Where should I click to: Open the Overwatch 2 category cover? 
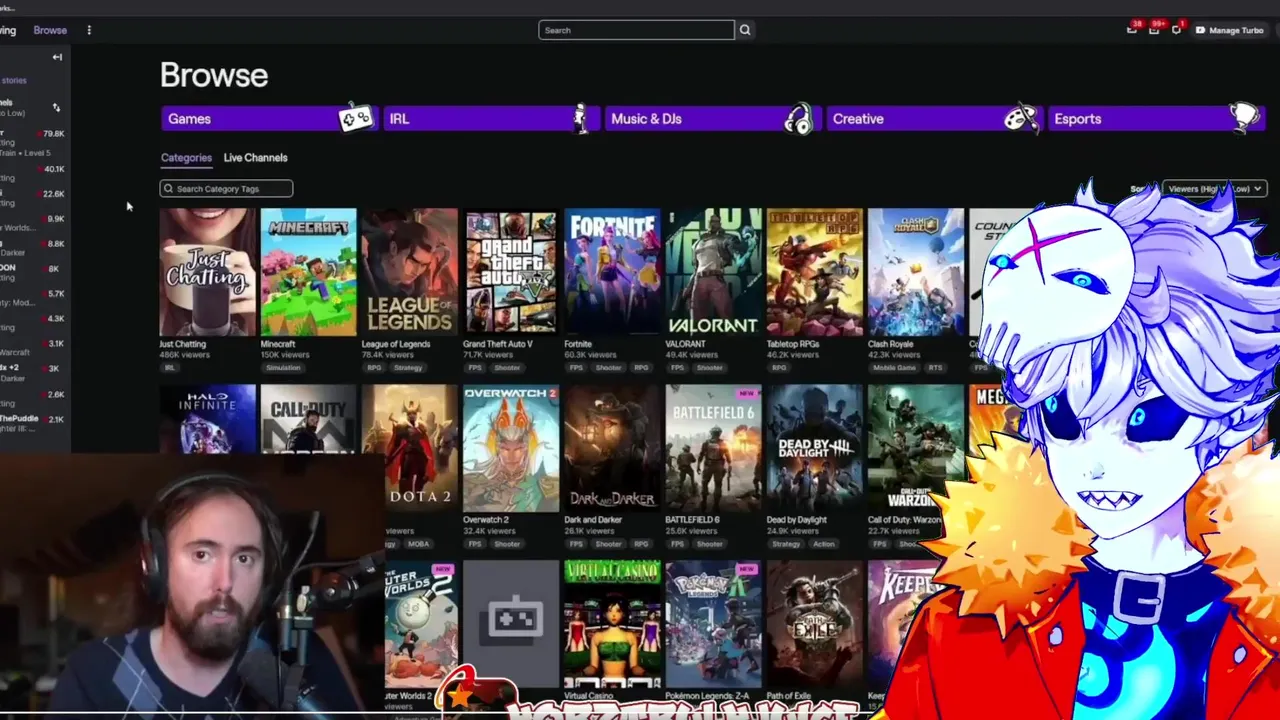tap(511, 448)
